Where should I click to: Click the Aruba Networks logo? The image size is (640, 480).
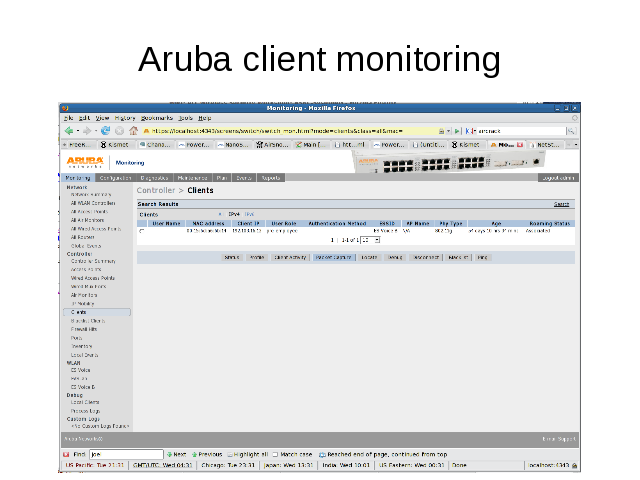click(85, 161)
